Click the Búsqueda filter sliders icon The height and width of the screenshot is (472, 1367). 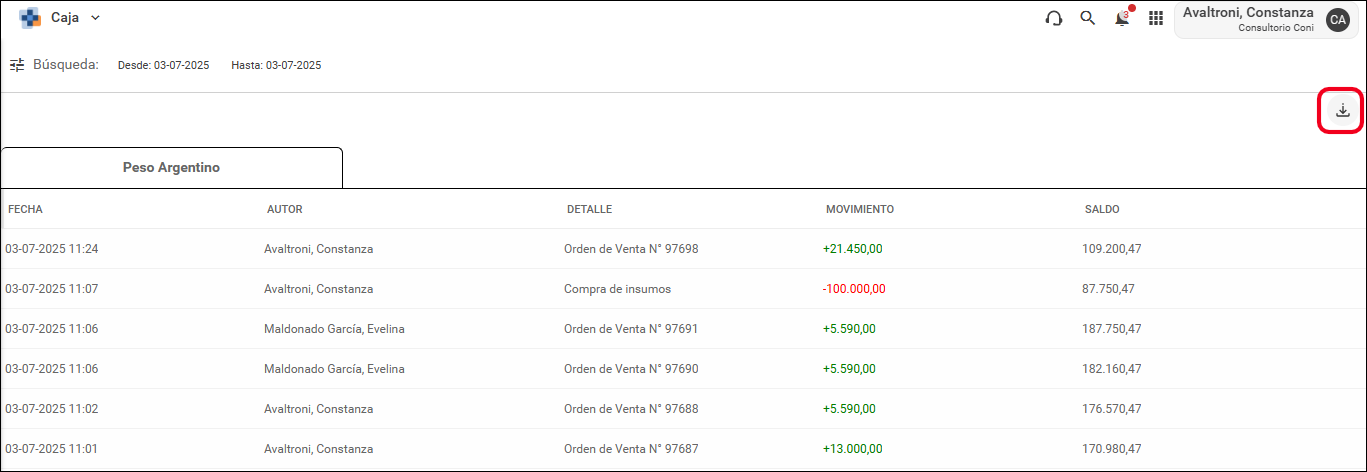click(x=17, y=65)
